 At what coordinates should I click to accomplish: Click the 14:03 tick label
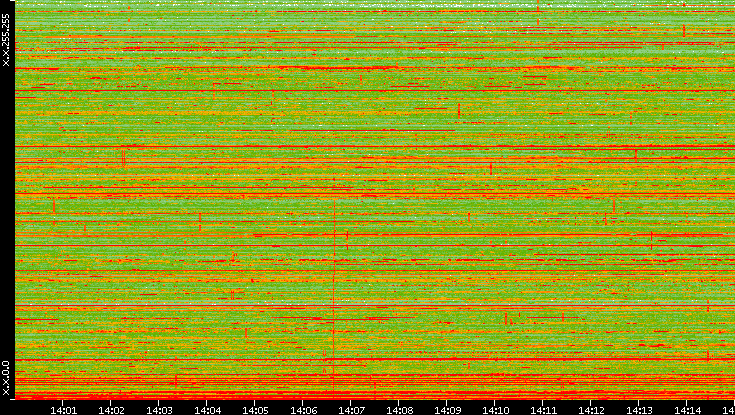tap(159, 410)
